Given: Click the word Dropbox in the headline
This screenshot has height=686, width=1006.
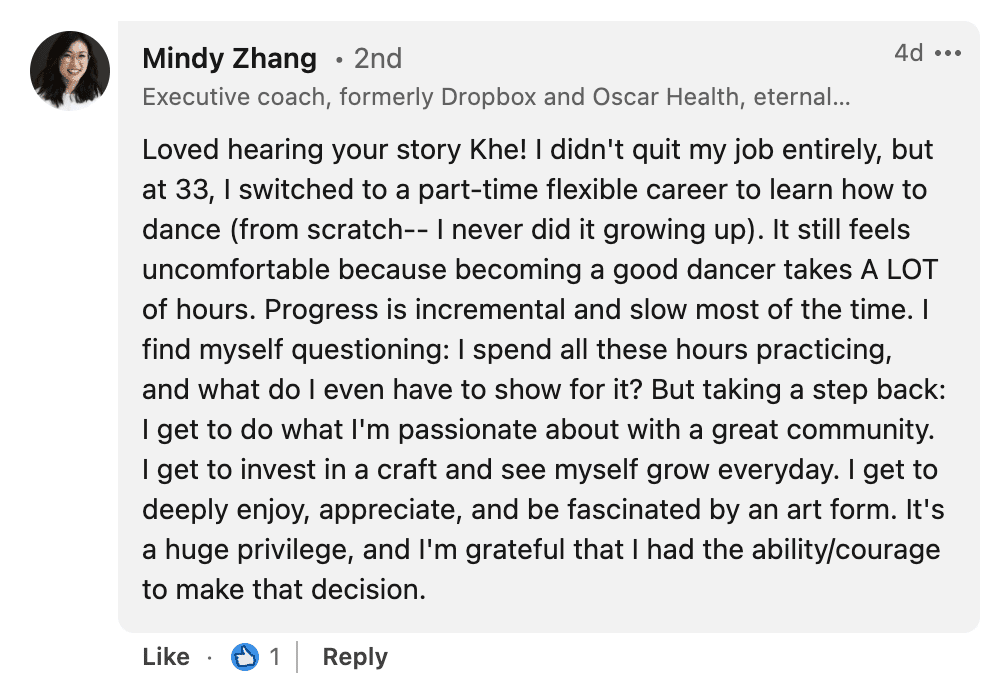Looking at the screenshot, I should 488,97.
